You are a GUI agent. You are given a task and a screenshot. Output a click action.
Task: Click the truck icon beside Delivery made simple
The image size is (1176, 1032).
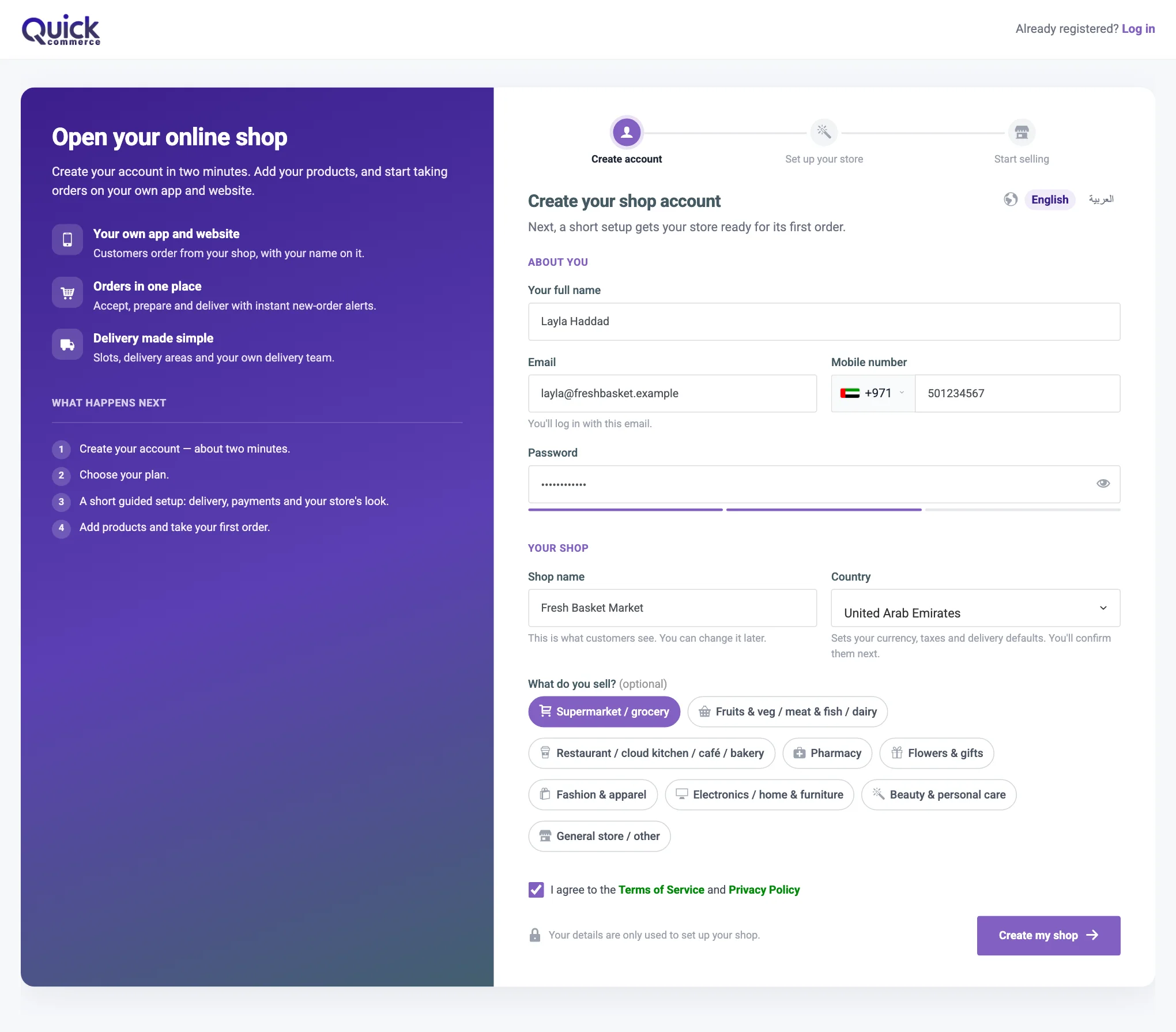[67, 344]
